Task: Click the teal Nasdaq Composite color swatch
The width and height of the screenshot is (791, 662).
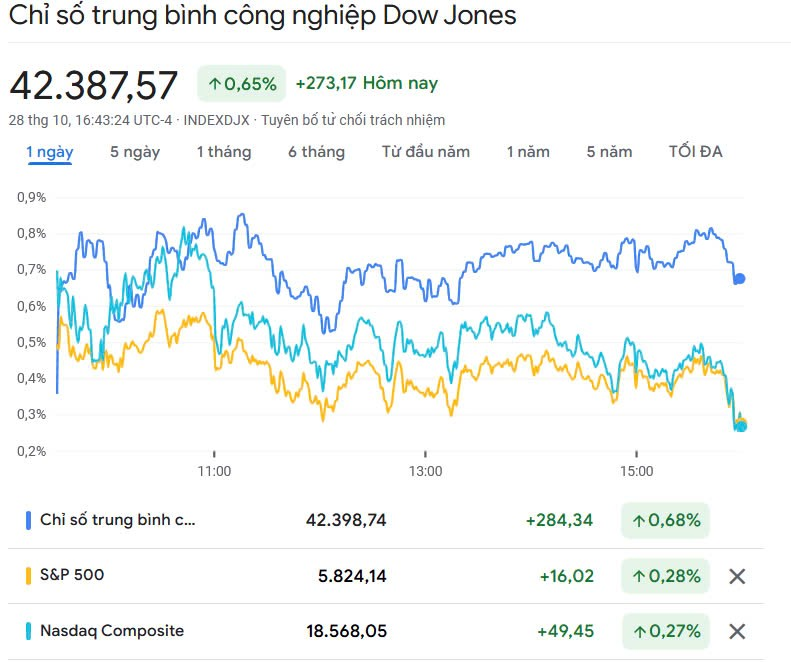Action: point(28,631)
